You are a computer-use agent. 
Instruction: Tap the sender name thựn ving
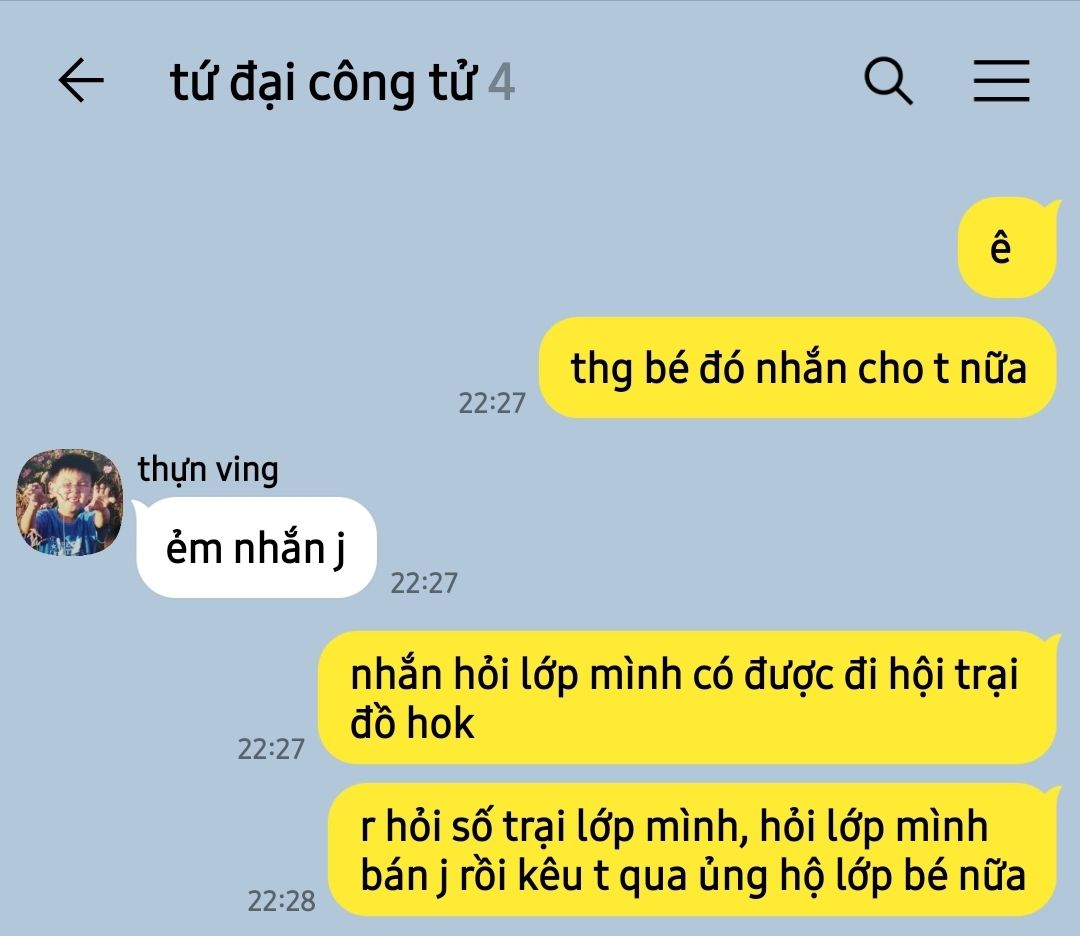(208, 470)
